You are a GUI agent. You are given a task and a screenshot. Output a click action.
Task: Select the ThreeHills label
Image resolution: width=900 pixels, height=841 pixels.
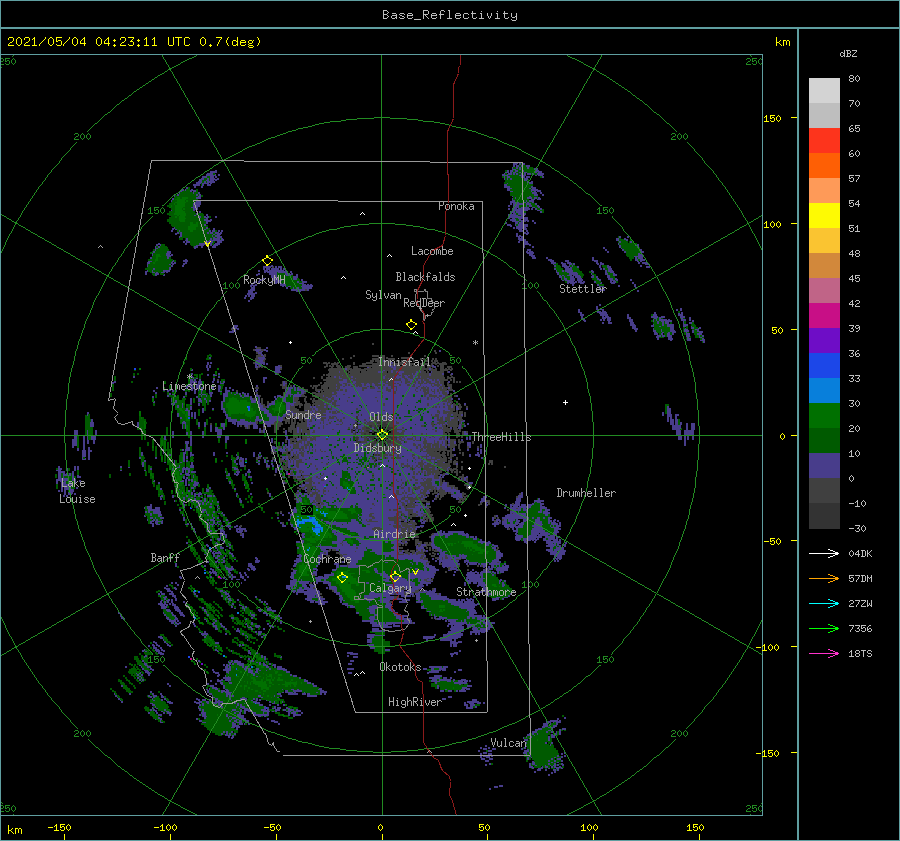click(501, 437)
